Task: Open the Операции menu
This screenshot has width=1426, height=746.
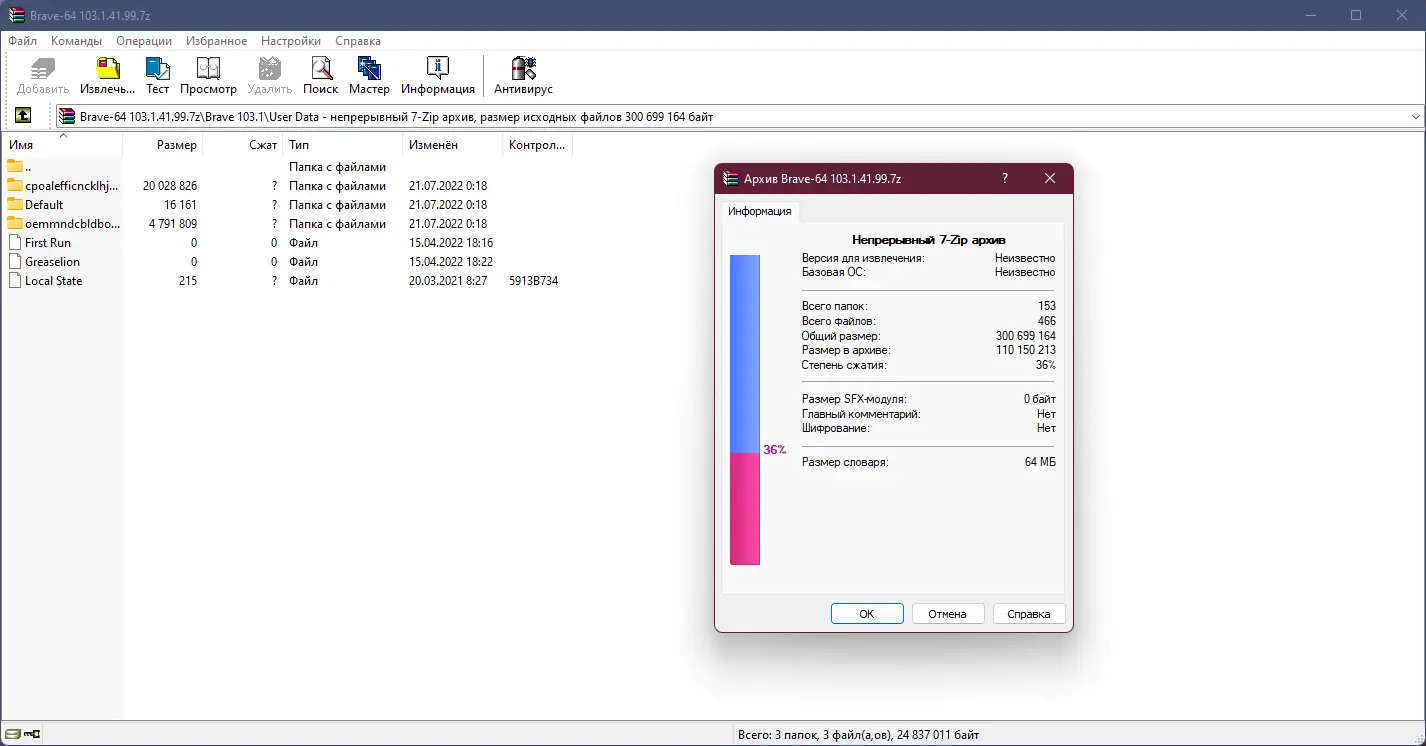Action: point(144,41)
